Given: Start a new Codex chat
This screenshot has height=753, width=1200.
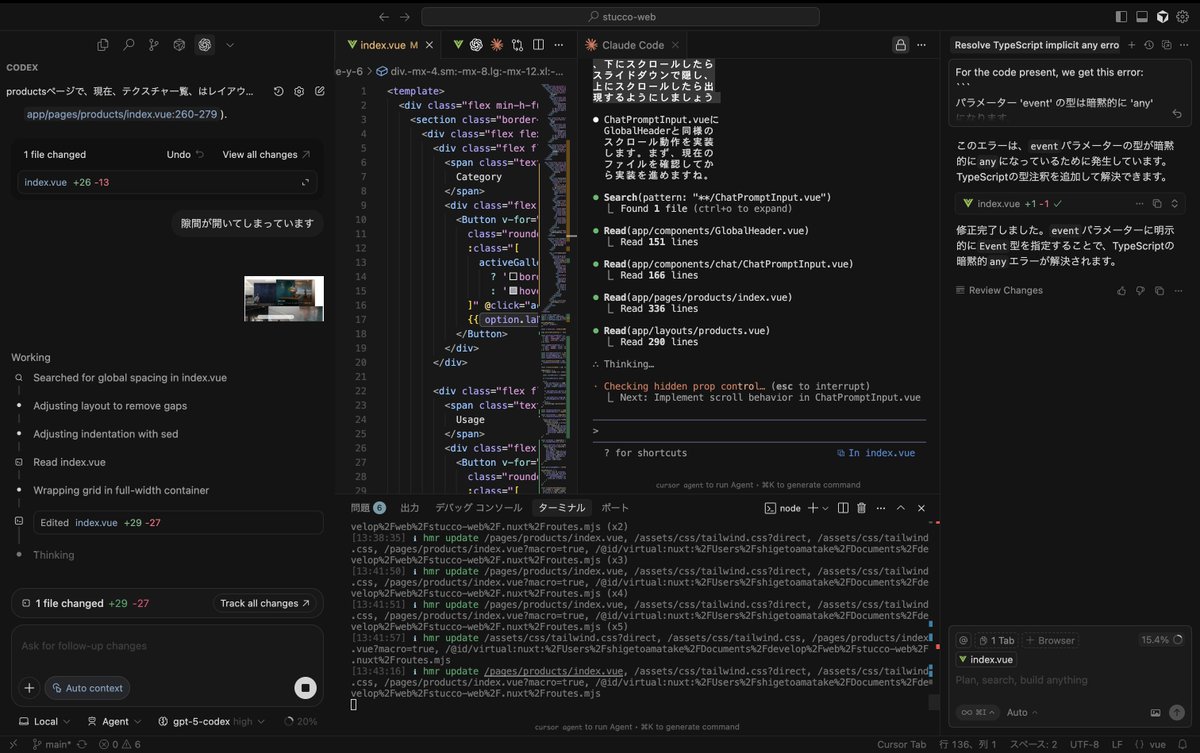Looking at the screenshot, I should [319, 91].
